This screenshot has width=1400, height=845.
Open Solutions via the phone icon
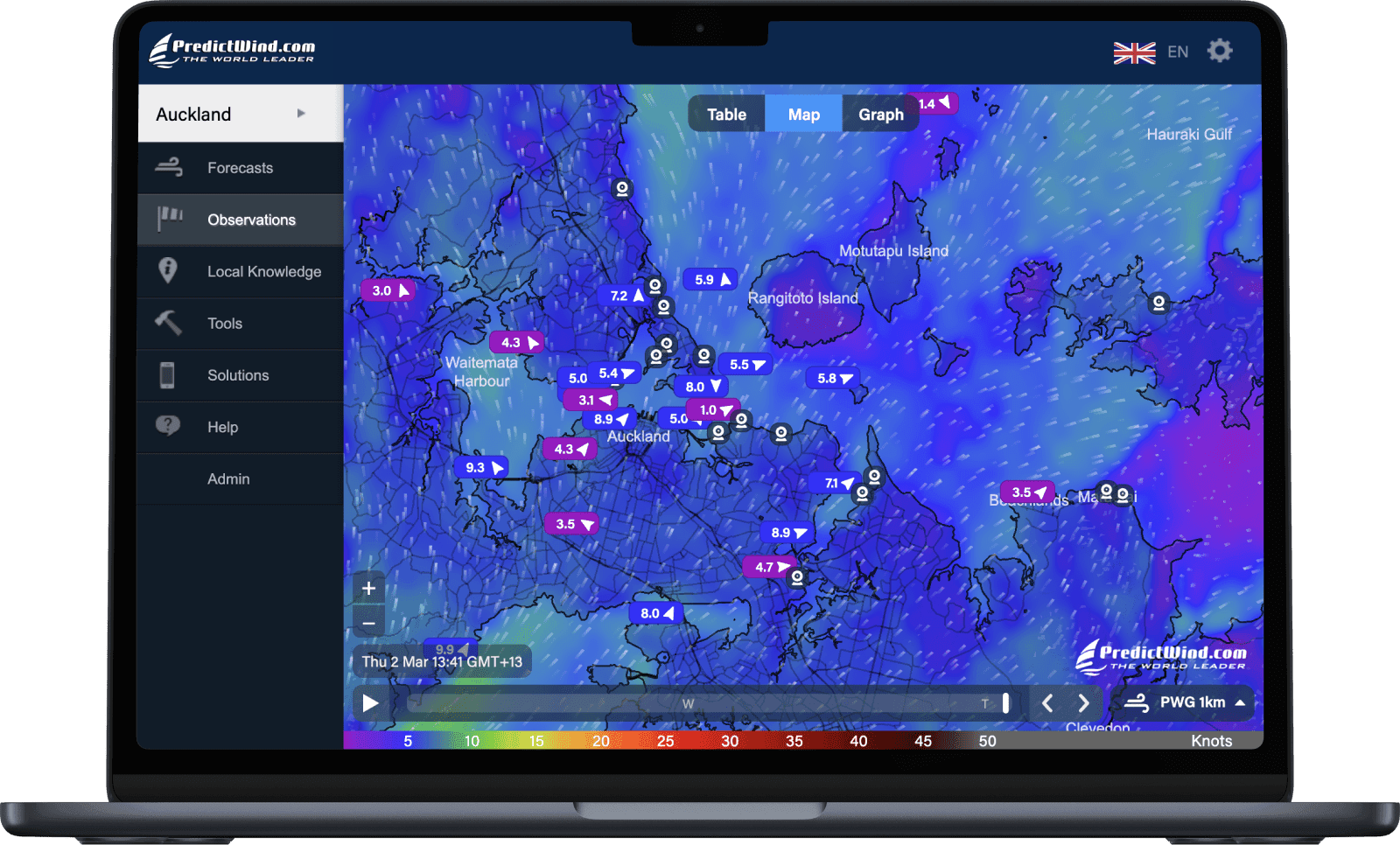(x=167, y=374)
